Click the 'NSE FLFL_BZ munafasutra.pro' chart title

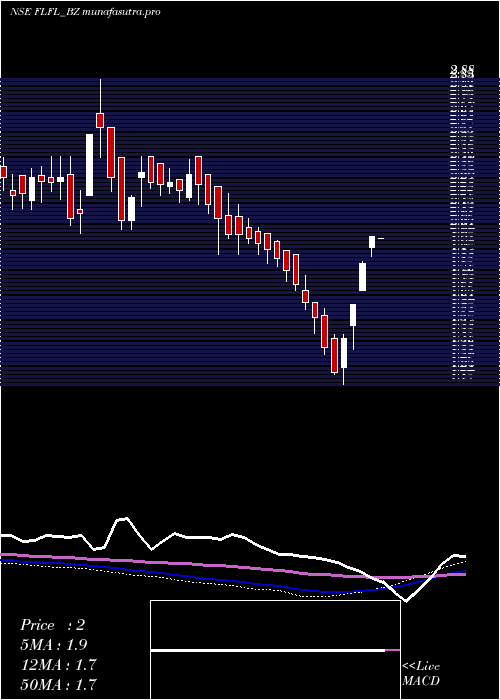coord(85,12)
